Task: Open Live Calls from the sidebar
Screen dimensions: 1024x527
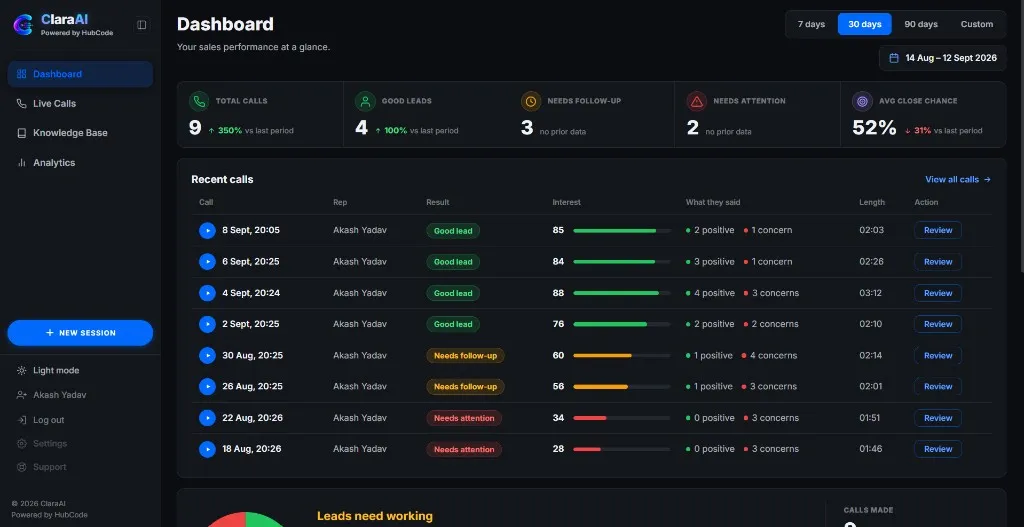Action: click(80, 103)
